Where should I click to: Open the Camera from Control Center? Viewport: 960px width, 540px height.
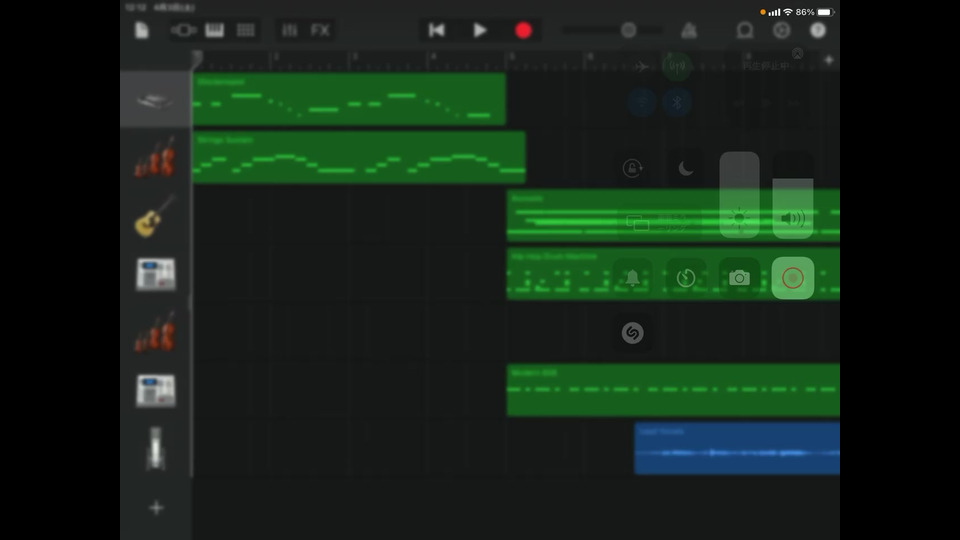tap(739, 278)
